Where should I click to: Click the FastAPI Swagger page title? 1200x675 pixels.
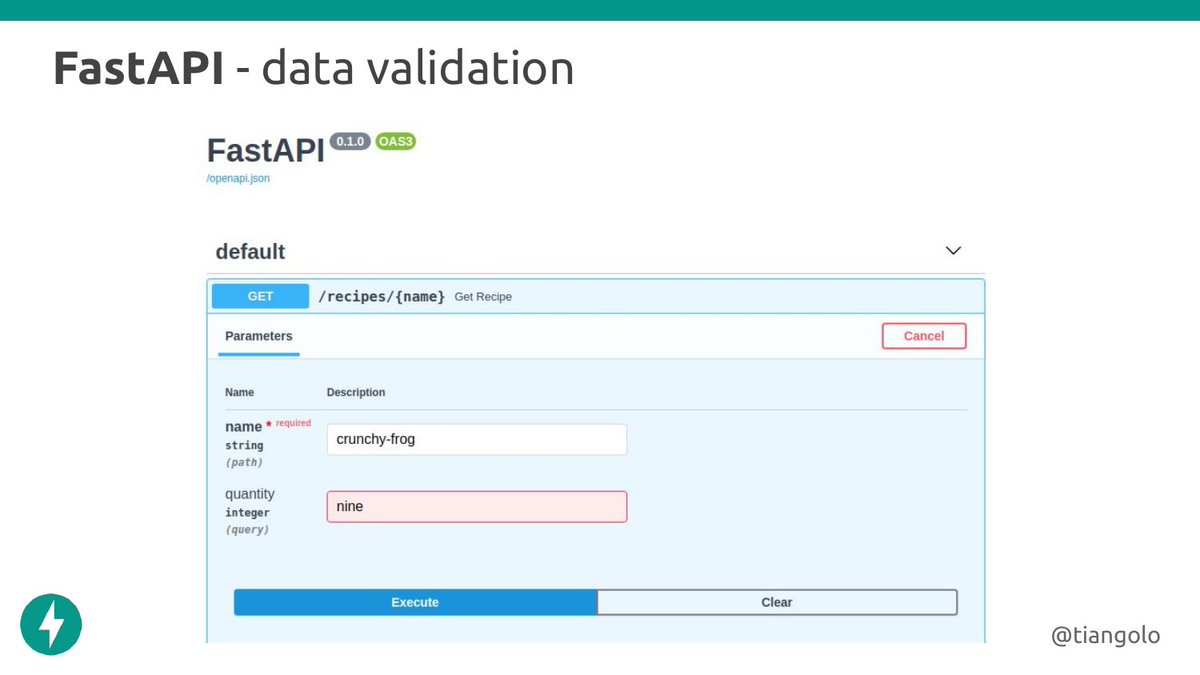click(x=265, y=150)
